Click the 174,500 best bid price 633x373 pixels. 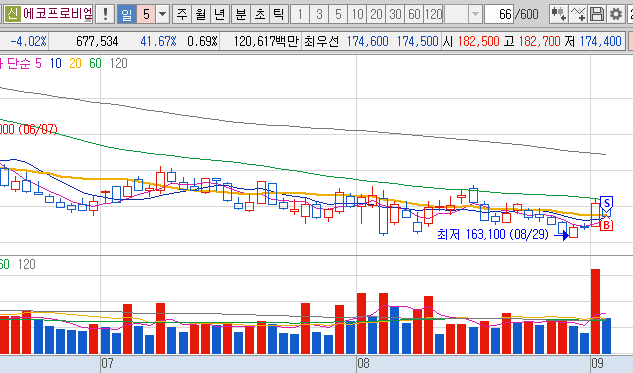click(417, 41)
